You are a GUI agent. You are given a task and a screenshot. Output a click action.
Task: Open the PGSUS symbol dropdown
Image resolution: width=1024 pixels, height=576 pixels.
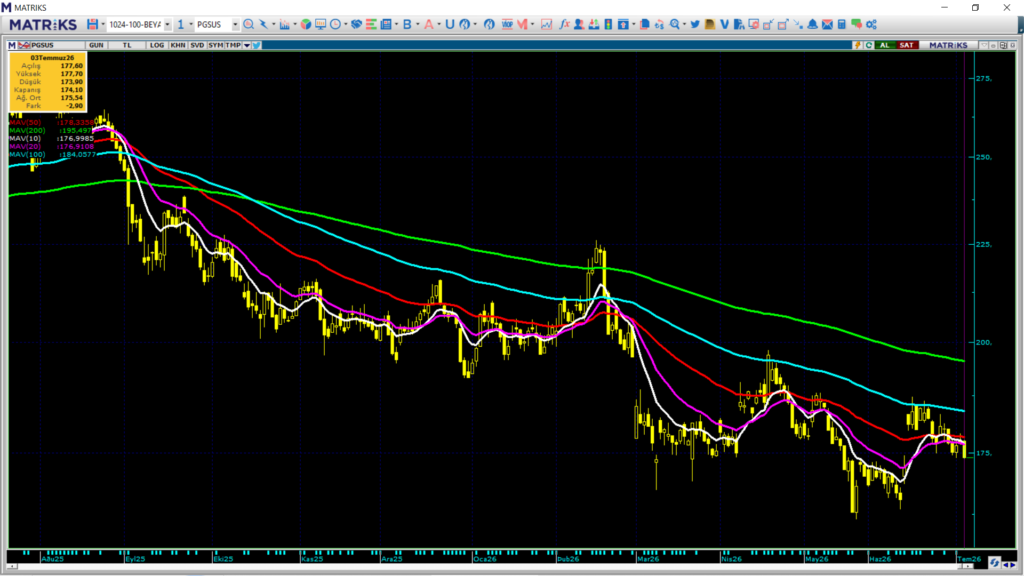tap(235, 24)
